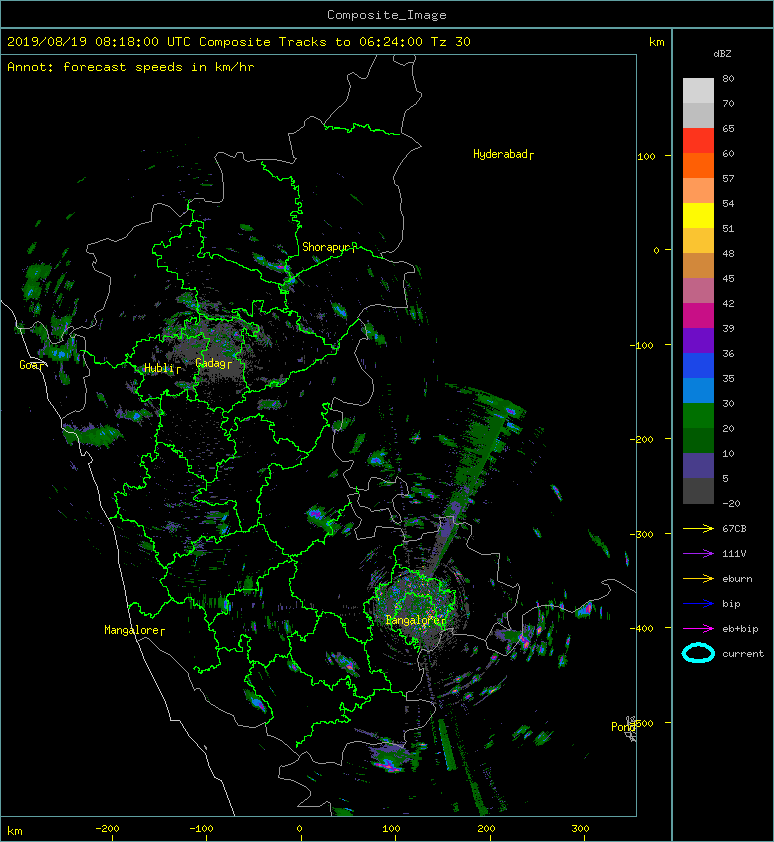Screen dimensions: 774x842
Task: Click the gold 51–48 dBZ color band
Action: [x=698, y=240]
